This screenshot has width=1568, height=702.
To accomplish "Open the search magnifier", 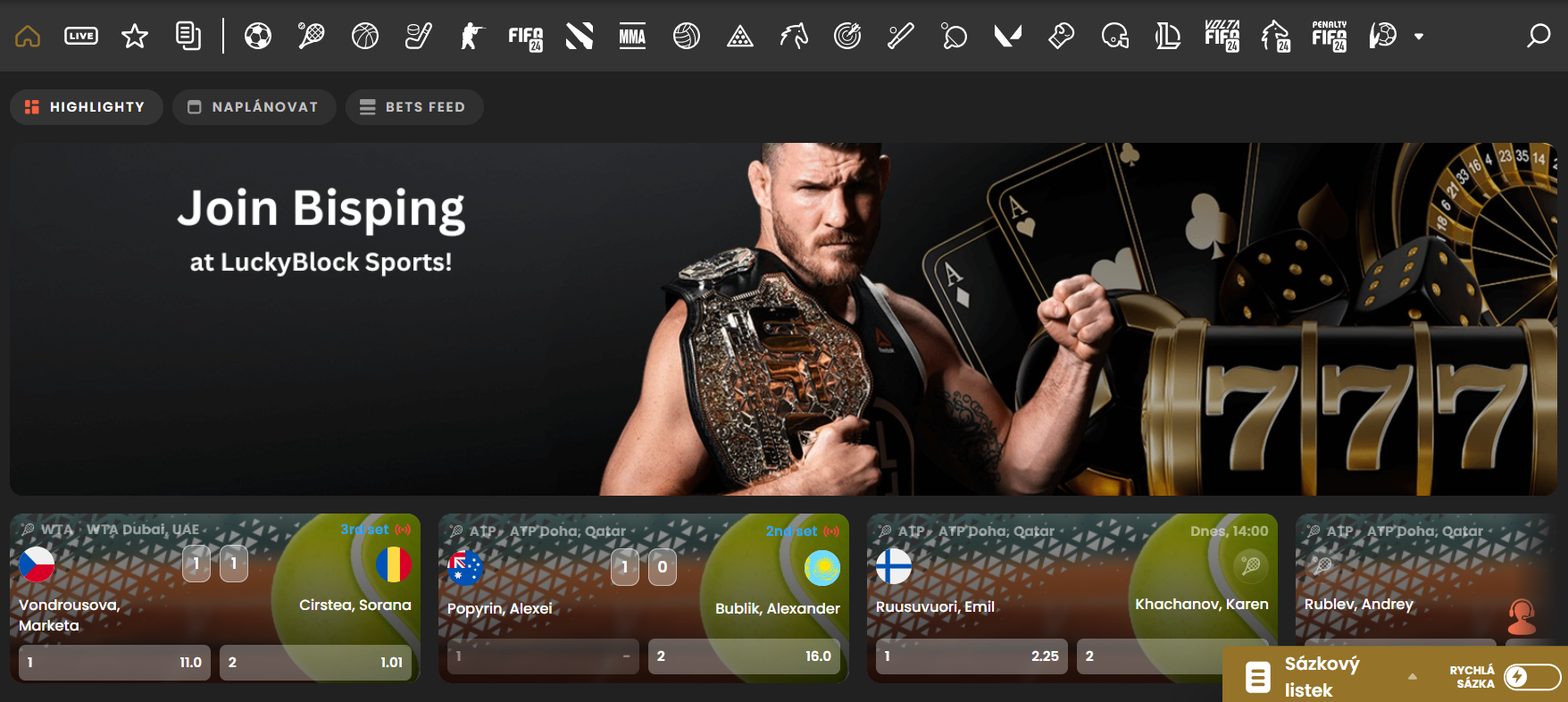I will [x=1539, y=36].
